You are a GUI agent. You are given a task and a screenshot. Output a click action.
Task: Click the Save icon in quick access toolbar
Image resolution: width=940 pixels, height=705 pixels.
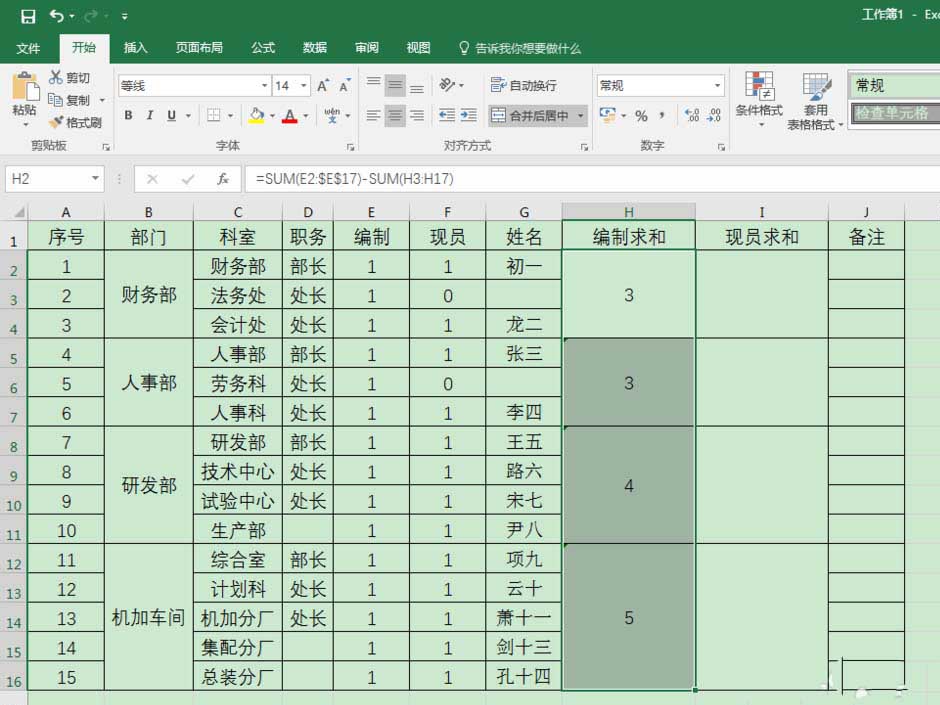click(x=28, y=16)
